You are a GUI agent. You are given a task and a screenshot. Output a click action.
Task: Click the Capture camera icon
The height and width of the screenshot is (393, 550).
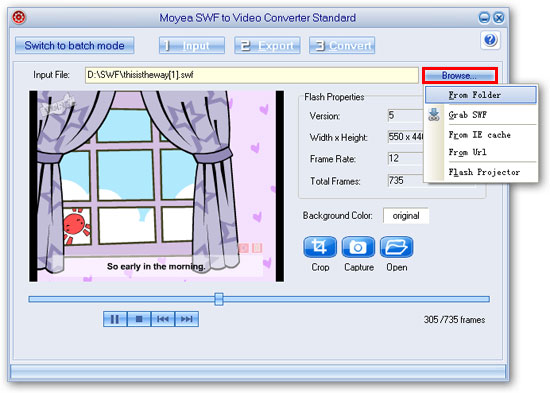click(358, 247)
